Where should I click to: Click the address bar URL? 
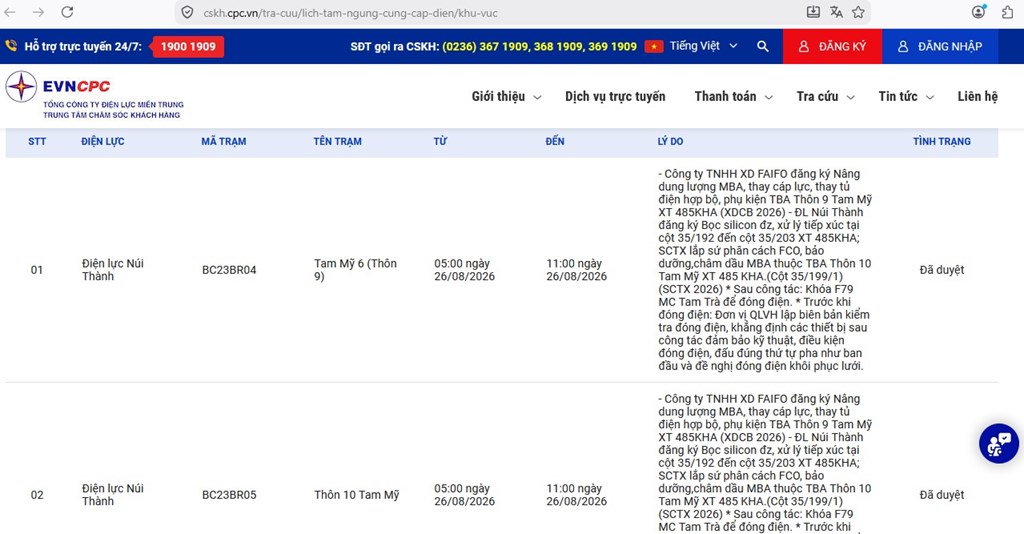(350, 13)
